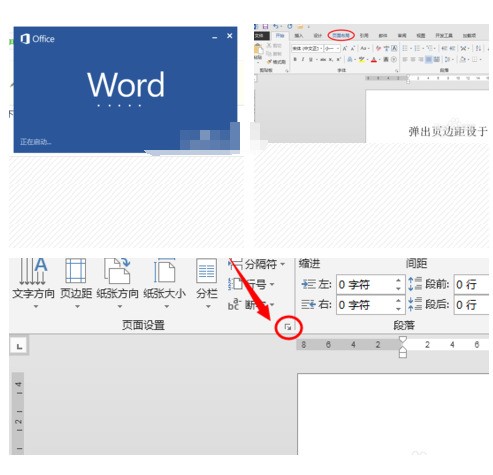Screen dimensions: 493x475
Task: Open the font size combo box
Action: (332, 48)
